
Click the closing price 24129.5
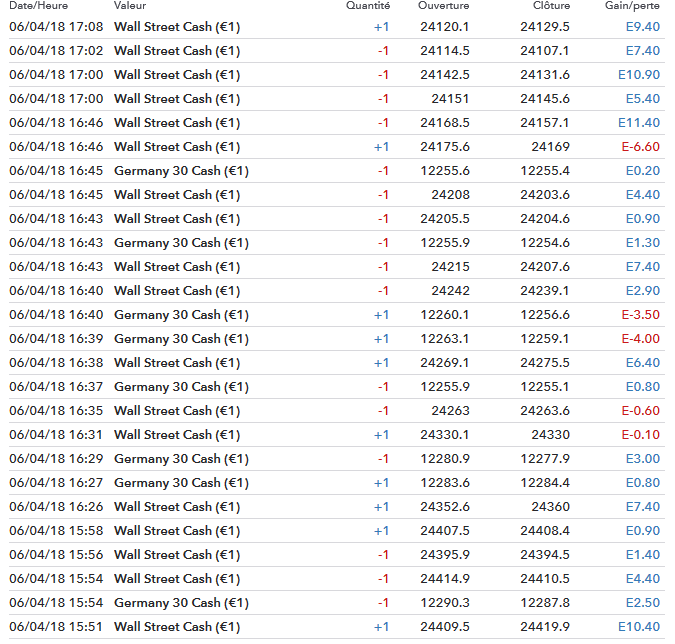[545, 27]
